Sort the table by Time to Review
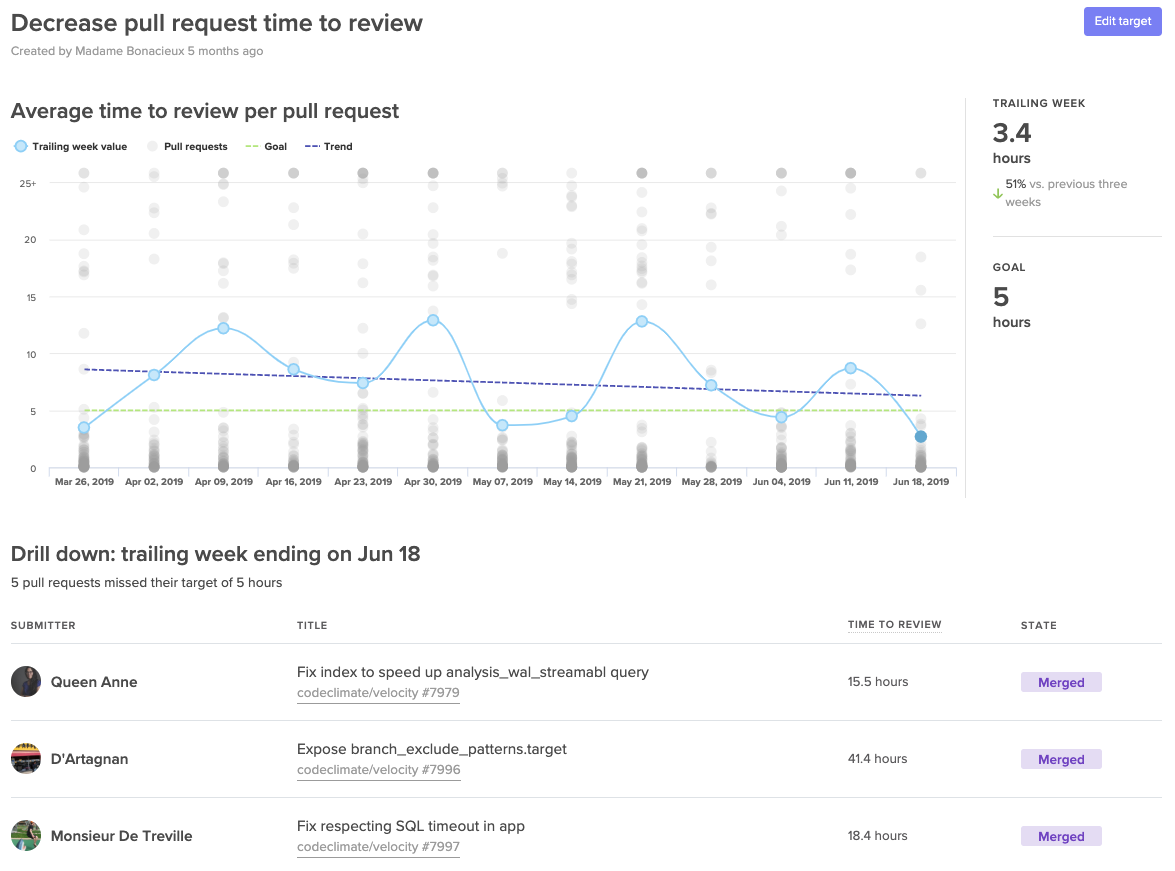 pyautogui.click(x=894, y=624)
